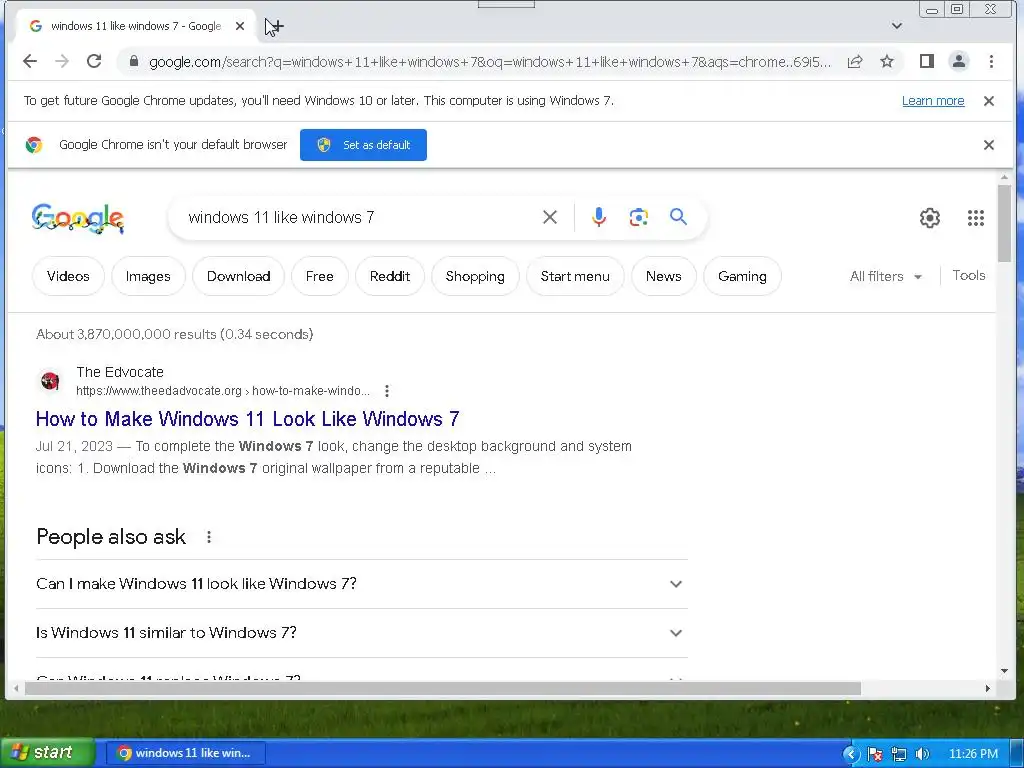1024x768 pixels.
Task: Click the About 3,870,000,000 results text
Action: point(174,334)
